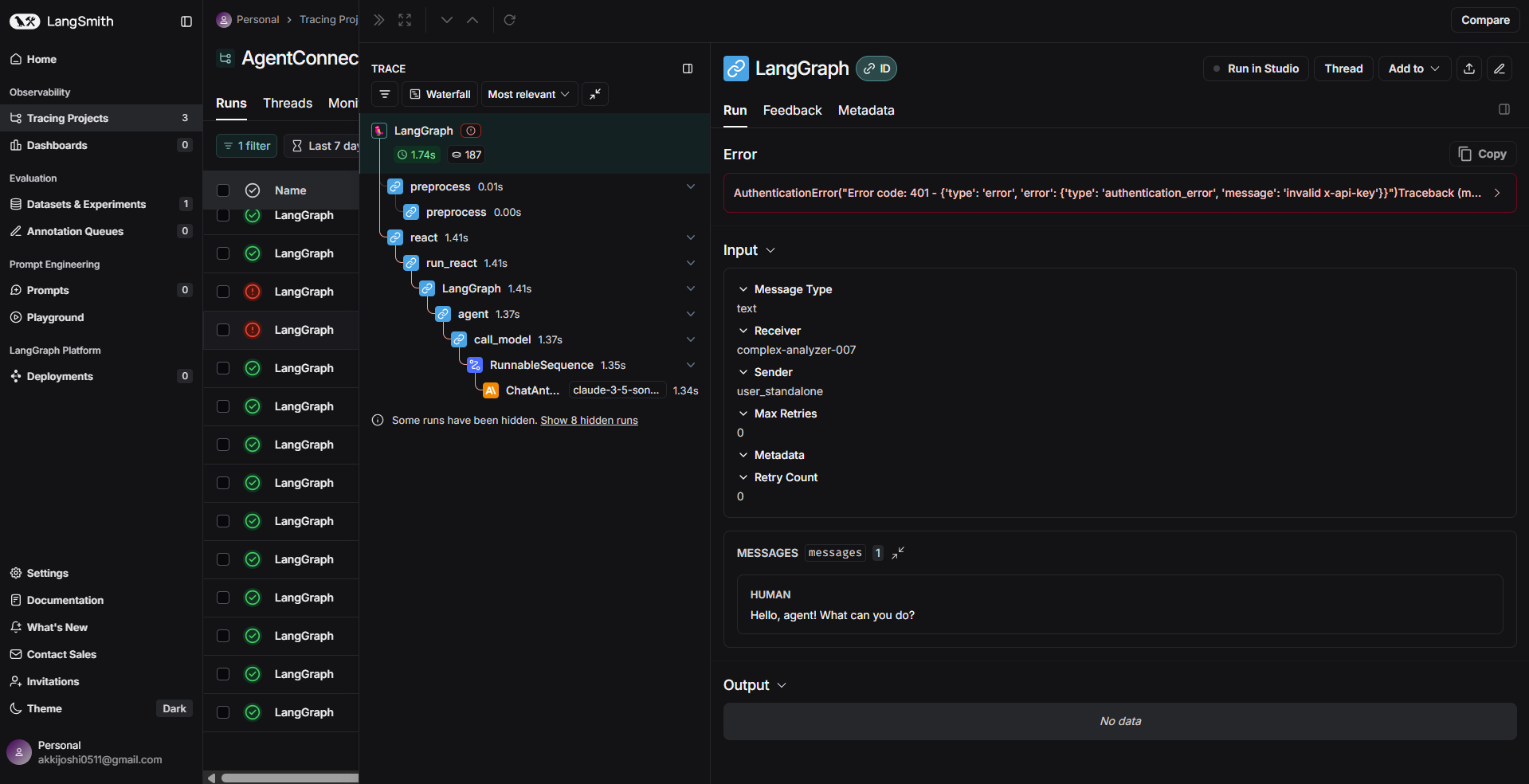
Task: Expand the AuthenticationError traceback arrow
Action: tap(1497, 193)
